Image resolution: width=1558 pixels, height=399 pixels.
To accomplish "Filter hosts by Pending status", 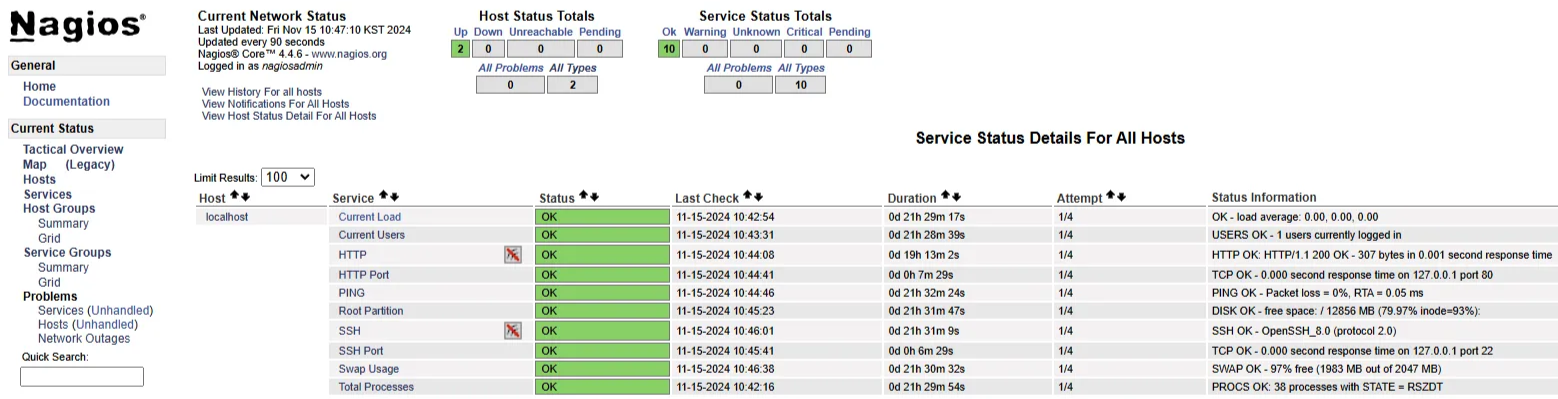I will (600, 32).
